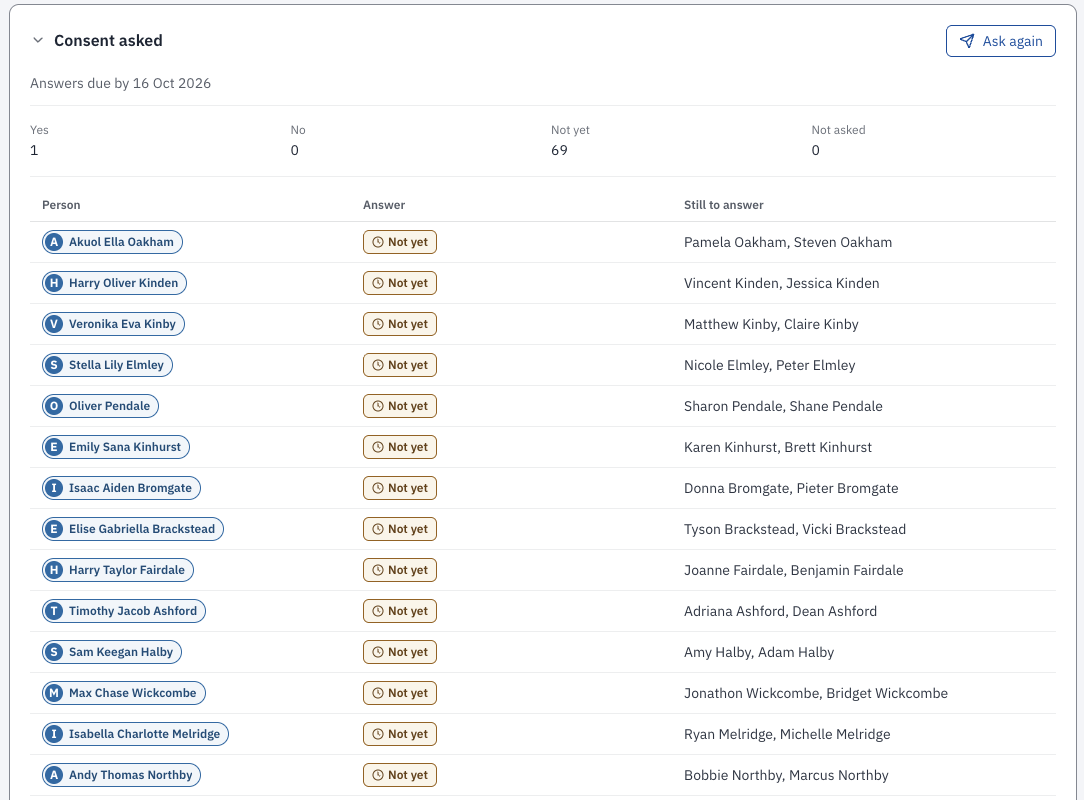Collapse the Consent asked section chevron
The height and width of the screenshot is (800, 1084).
pyautogui.click(x=38, y=41)
